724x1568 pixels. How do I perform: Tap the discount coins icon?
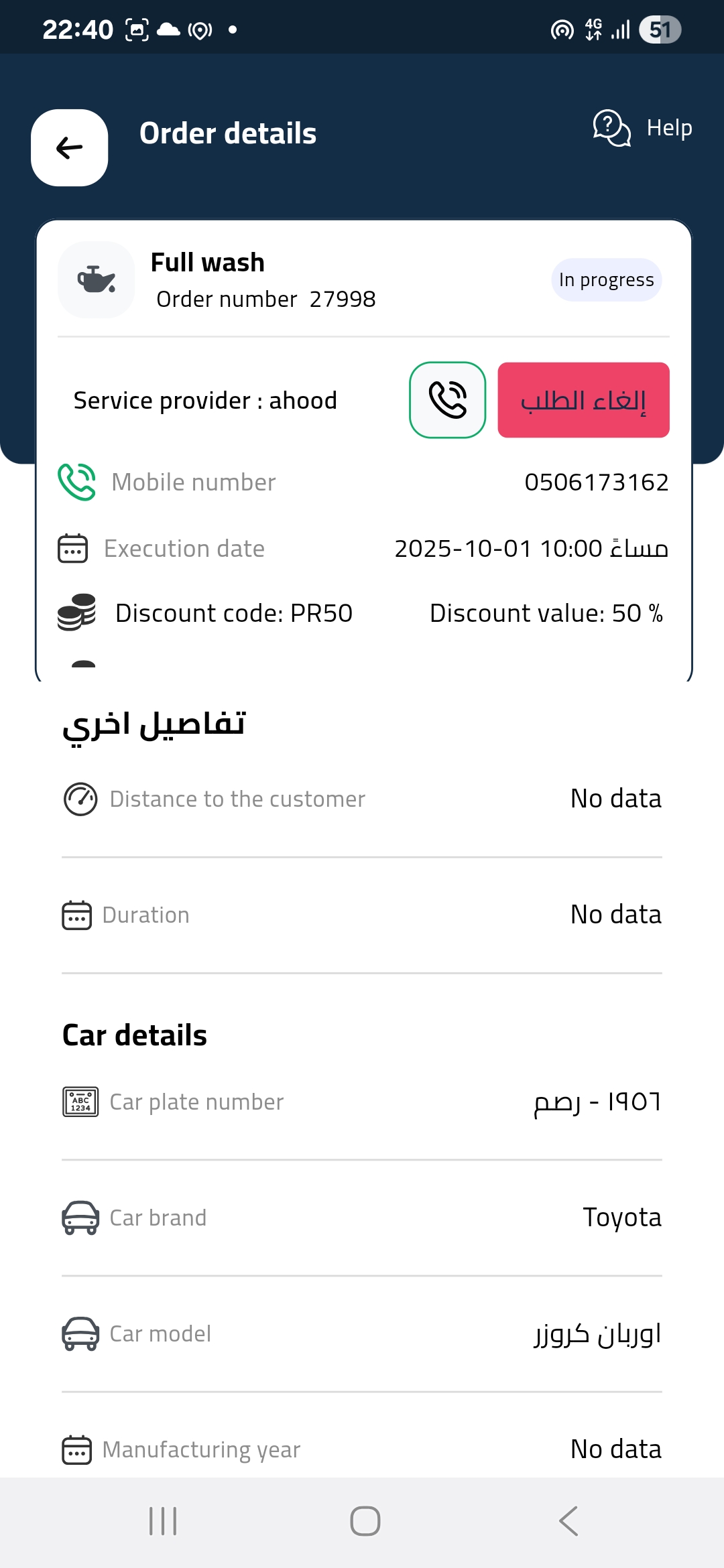76,612
